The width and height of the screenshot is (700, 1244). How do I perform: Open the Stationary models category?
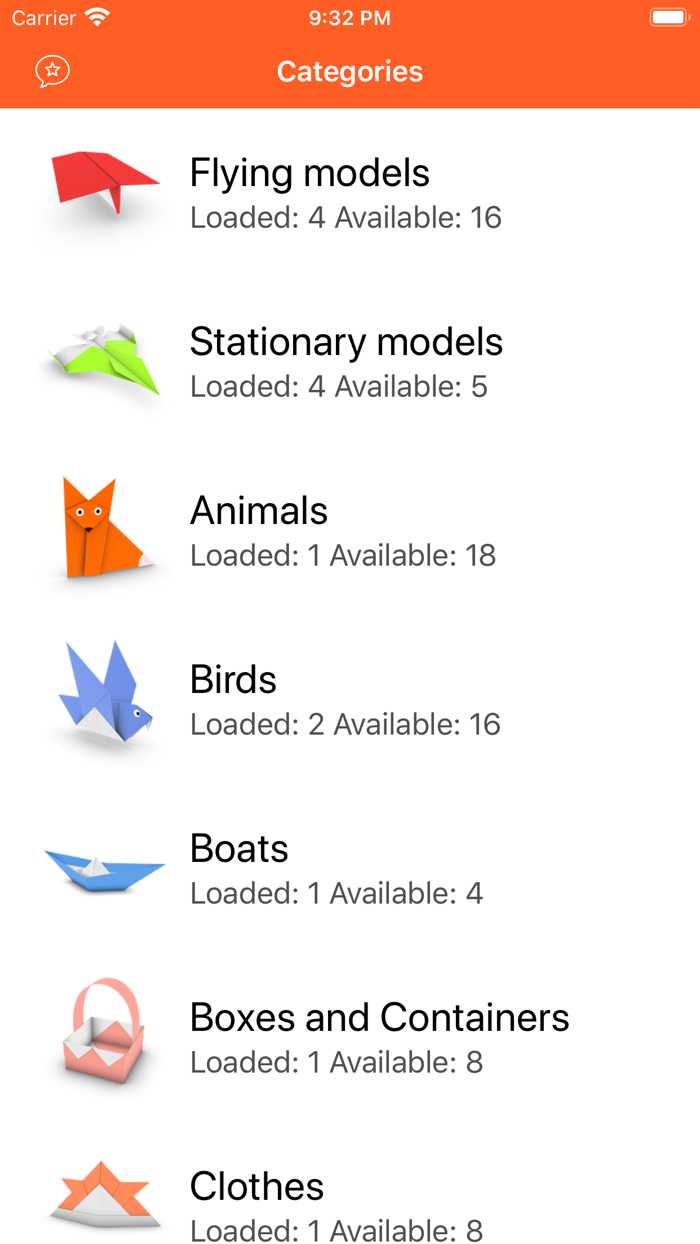click(x=346, y=342)
